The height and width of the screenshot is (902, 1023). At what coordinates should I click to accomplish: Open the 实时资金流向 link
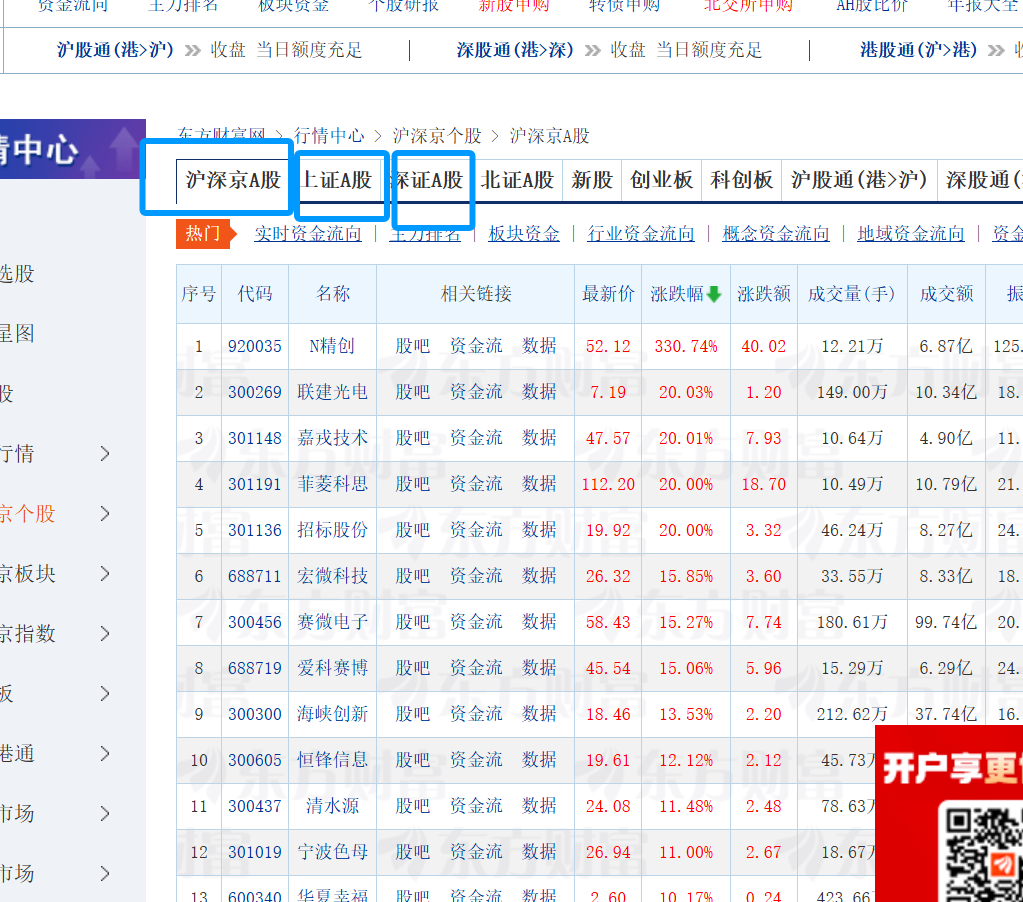(307, 233)
